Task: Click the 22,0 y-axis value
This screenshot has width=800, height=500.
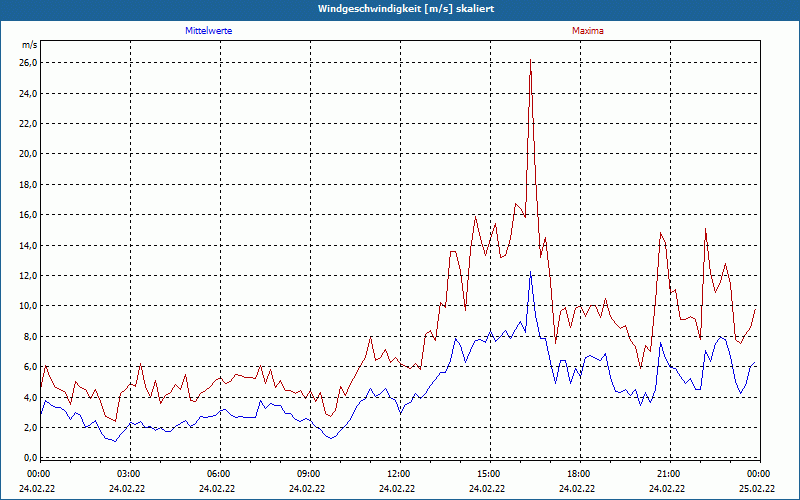Action: tap(29, 123)
